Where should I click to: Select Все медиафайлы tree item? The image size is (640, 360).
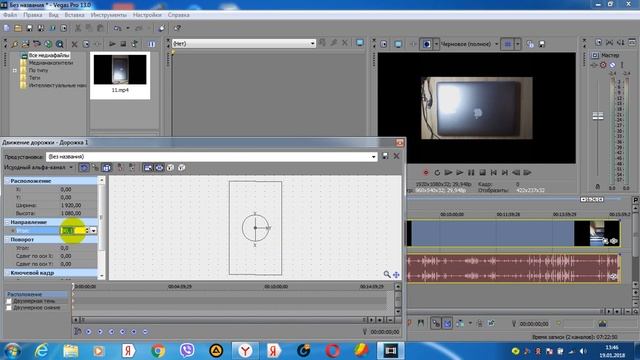point(49,55)
